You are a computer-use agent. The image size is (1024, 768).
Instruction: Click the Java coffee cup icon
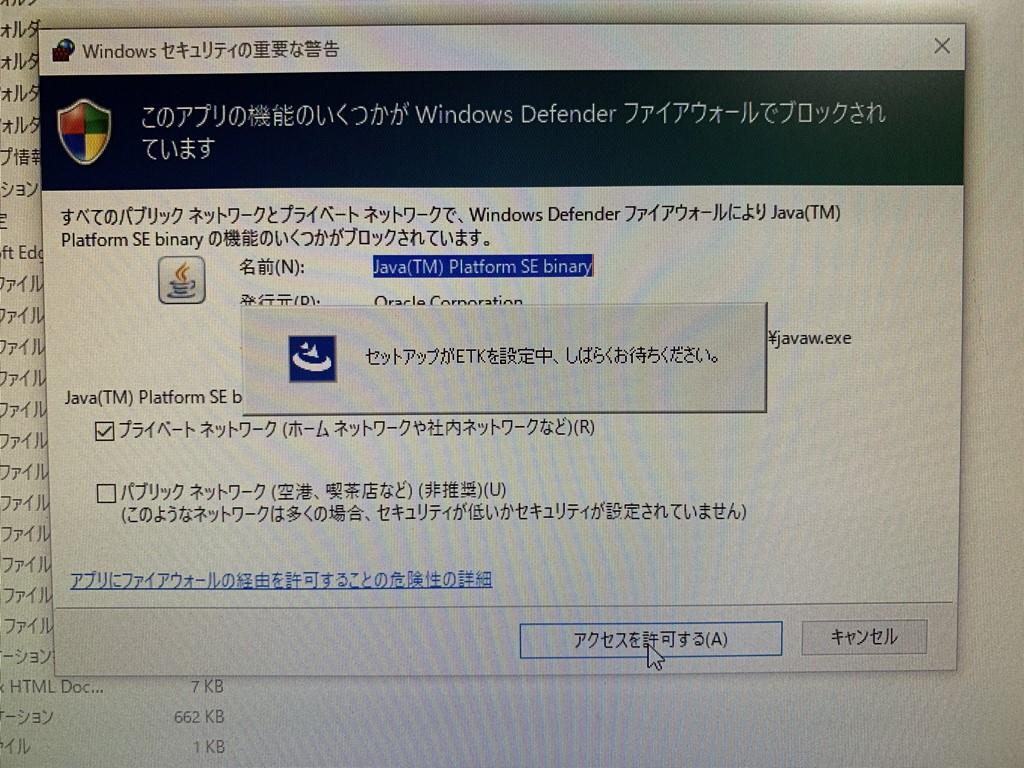182,280
